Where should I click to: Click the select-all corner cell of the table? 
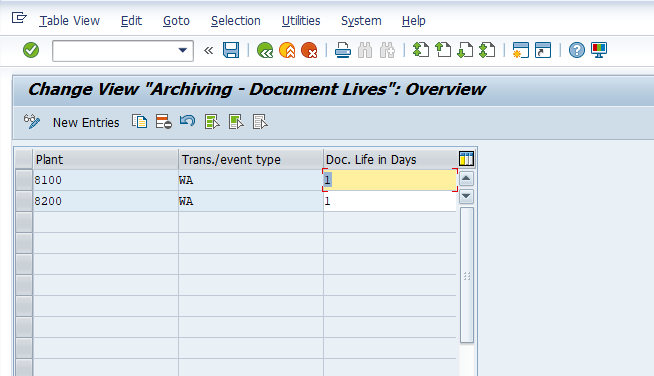click(24, 159)
